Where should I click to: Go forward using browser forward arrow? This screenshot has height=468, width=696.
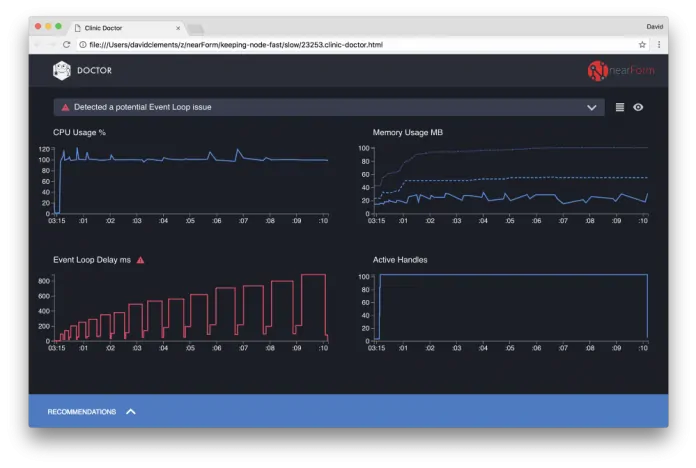(51, 44)
